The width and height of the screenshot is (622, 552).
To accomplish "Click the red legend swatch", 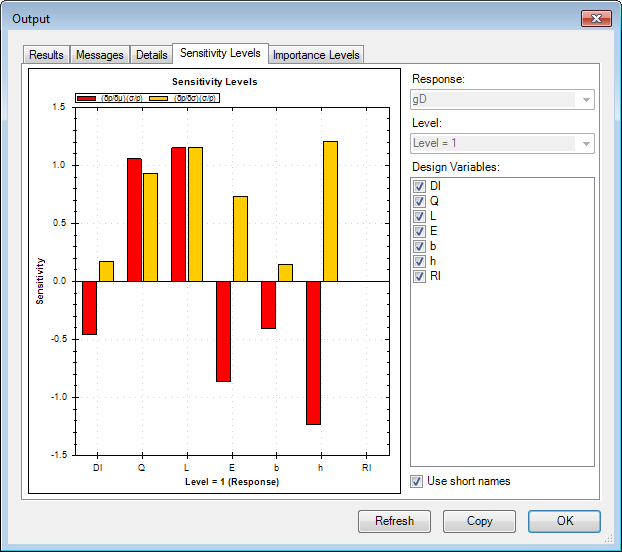I will click(86, 99).
